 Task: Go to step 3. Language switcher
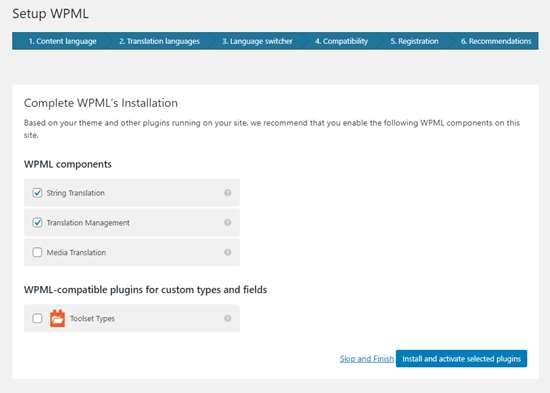pyautogui.click(x=257, y=41)
